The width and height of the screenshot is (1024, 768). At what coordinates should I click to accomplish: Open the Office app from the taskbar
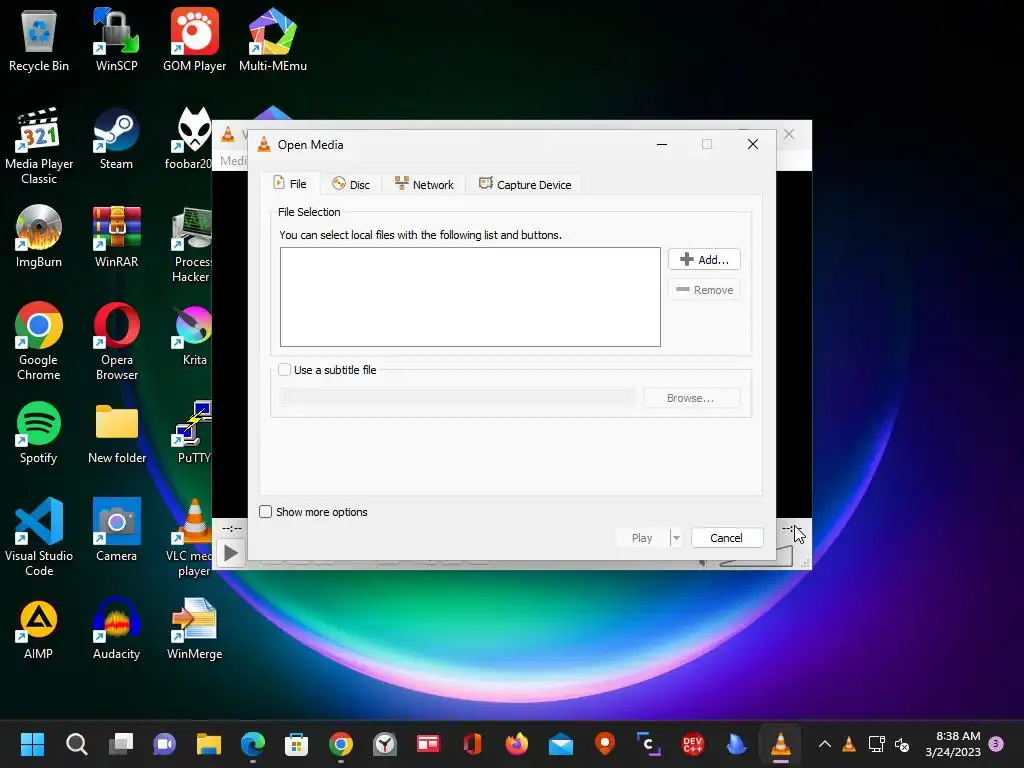pyautogui.click(x=473, y=744)
